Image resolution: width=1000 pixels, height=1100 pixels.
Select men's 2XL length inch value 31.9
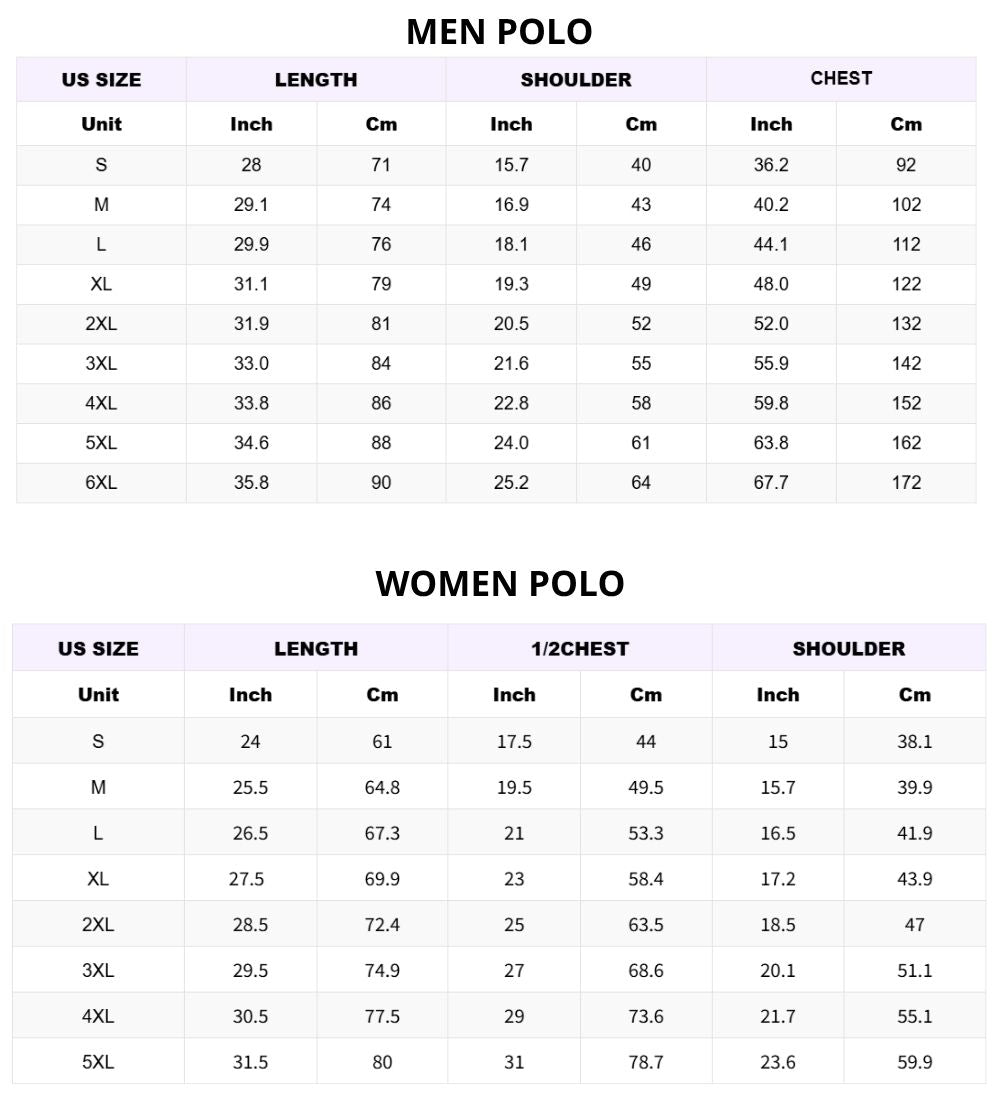pyautogui.click(x=251, y=324)
